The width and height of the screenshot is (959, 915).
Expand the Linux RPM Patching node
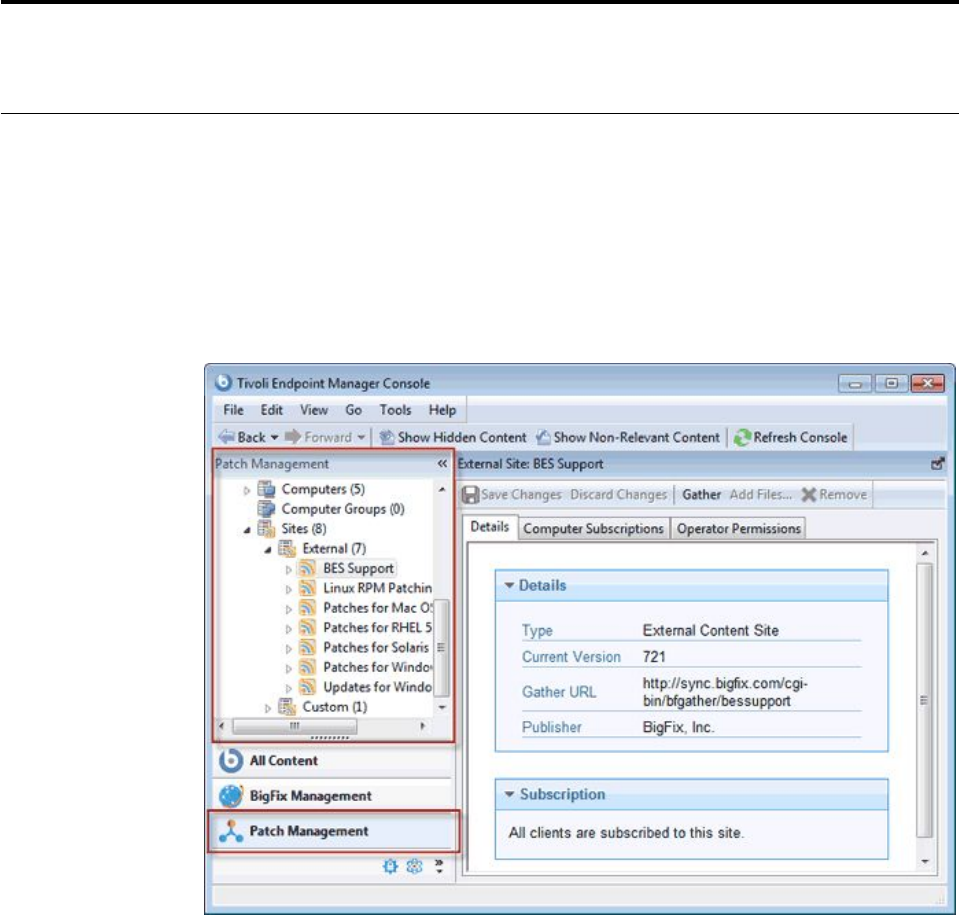pos(289,589)
